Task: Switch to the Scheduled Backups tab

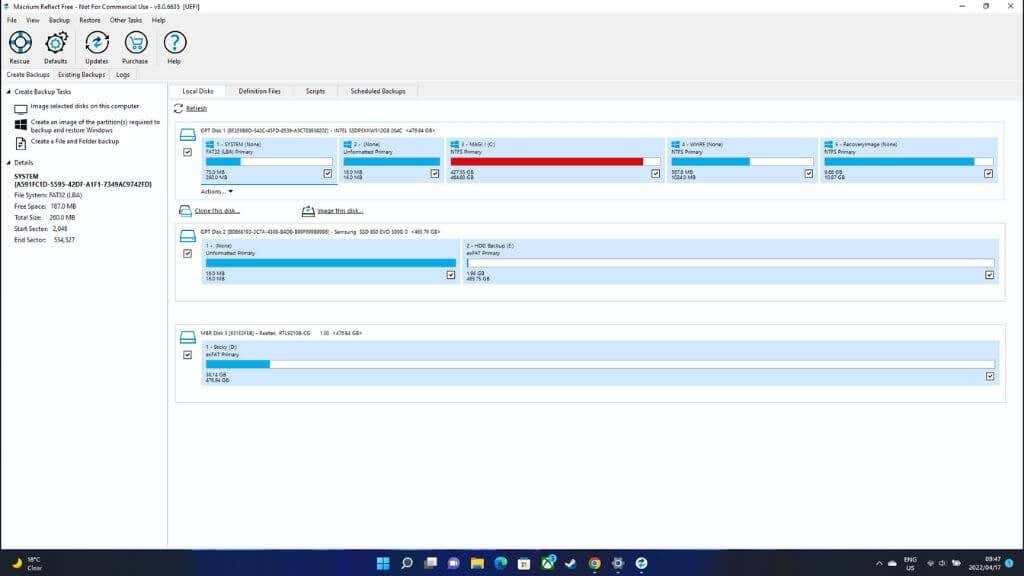Action: click(x=378, y=91)
